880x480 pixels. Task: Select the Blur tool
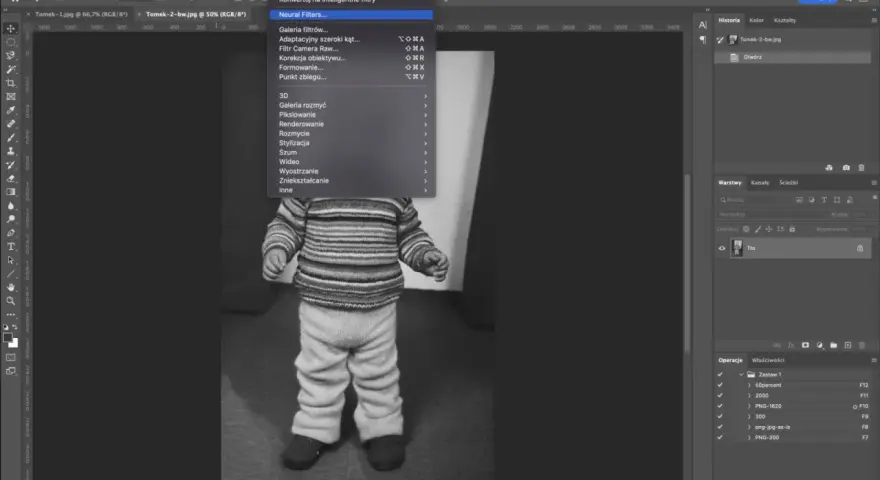[11, 205]
